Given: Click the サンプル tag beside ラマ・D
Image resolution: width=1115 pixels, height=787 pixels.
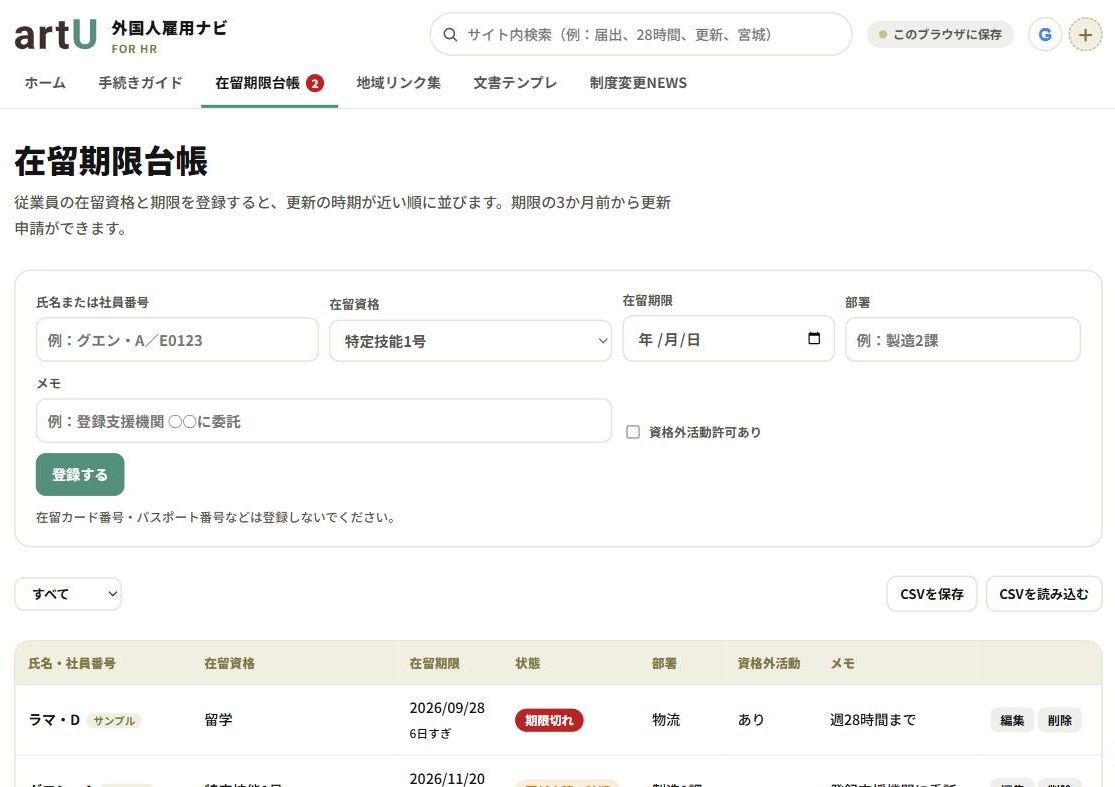Looking at the screenshot, I should coord(114,720).
